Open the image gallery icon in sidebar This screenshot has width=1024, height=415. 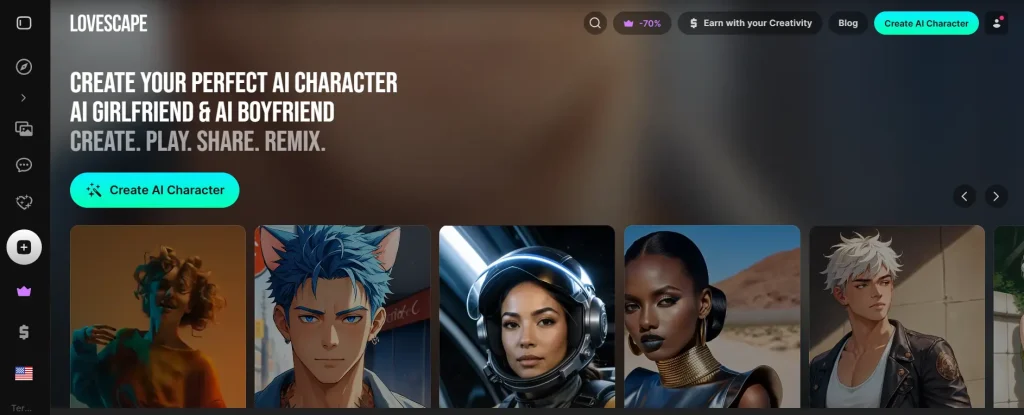(x=24, y=129)
